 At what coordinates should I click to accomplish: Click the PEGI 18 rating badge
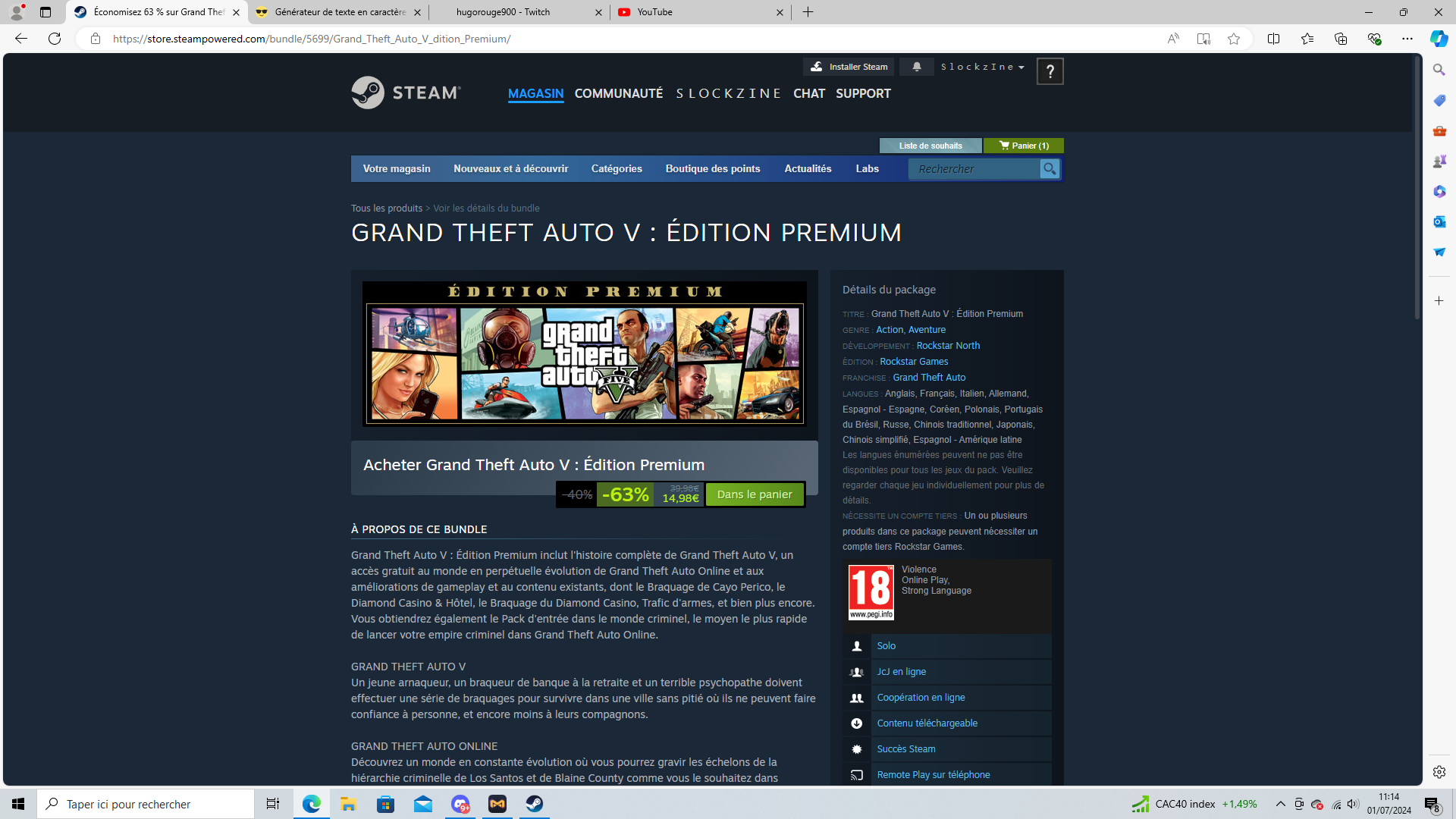click(871, 592)
